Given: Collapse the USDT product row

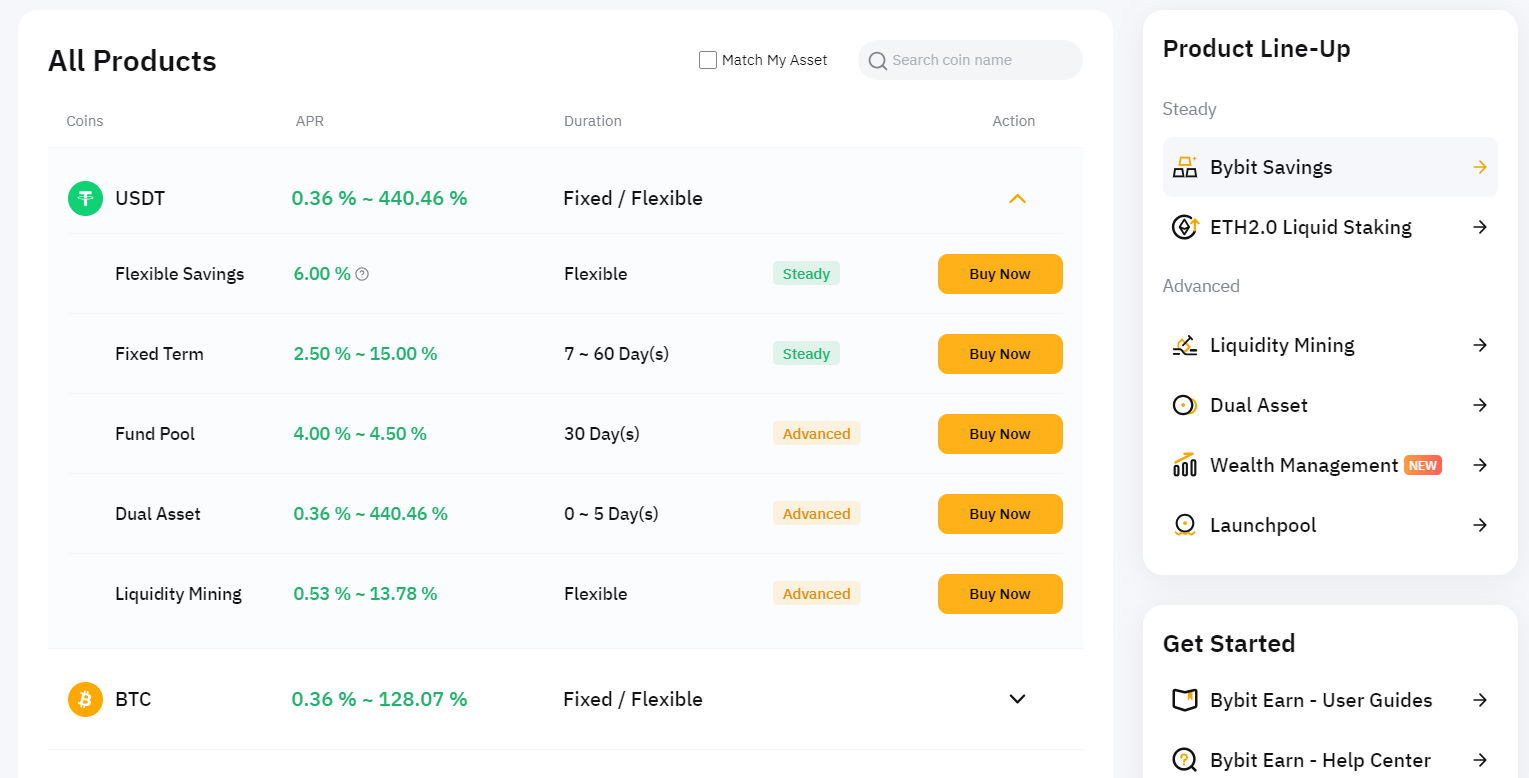Looking at the screenshot, I should point(1017,198).
